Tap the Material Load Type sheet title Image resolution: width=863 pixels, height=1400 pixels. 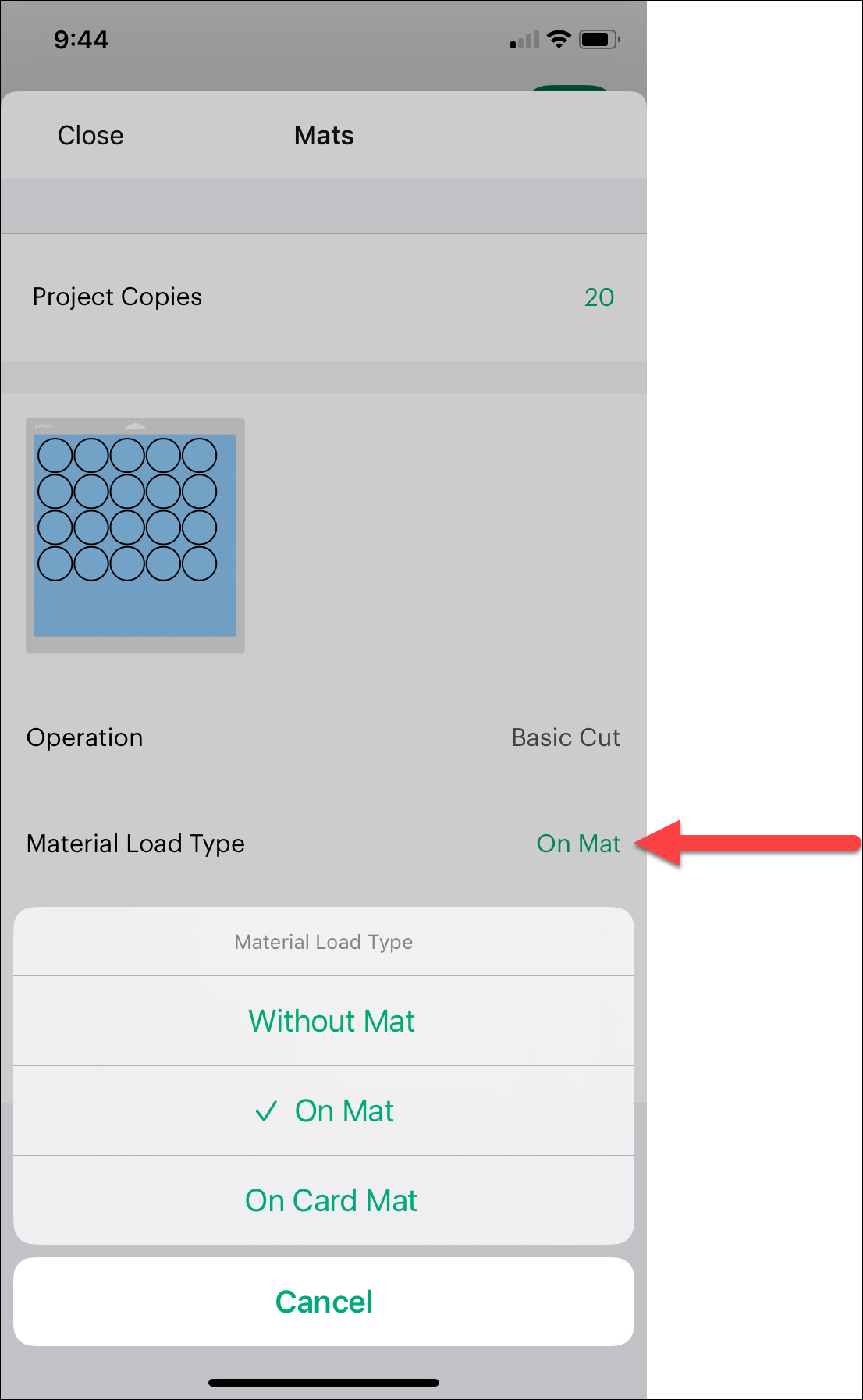[x=323, y=942]
